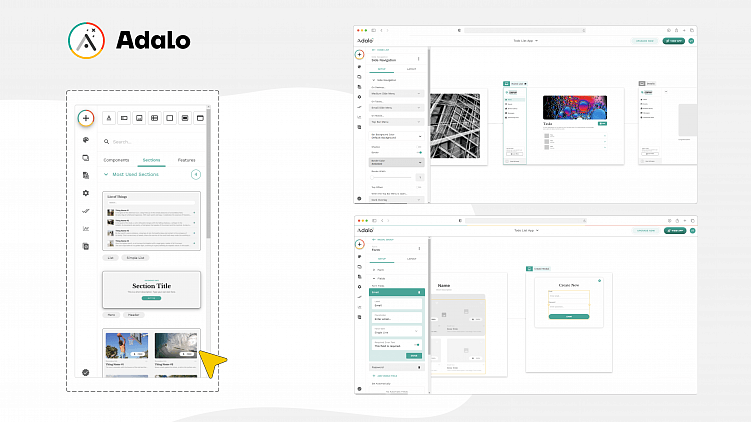
Task: Click the green Share App button in the bottom window
Action: [675, 230]
